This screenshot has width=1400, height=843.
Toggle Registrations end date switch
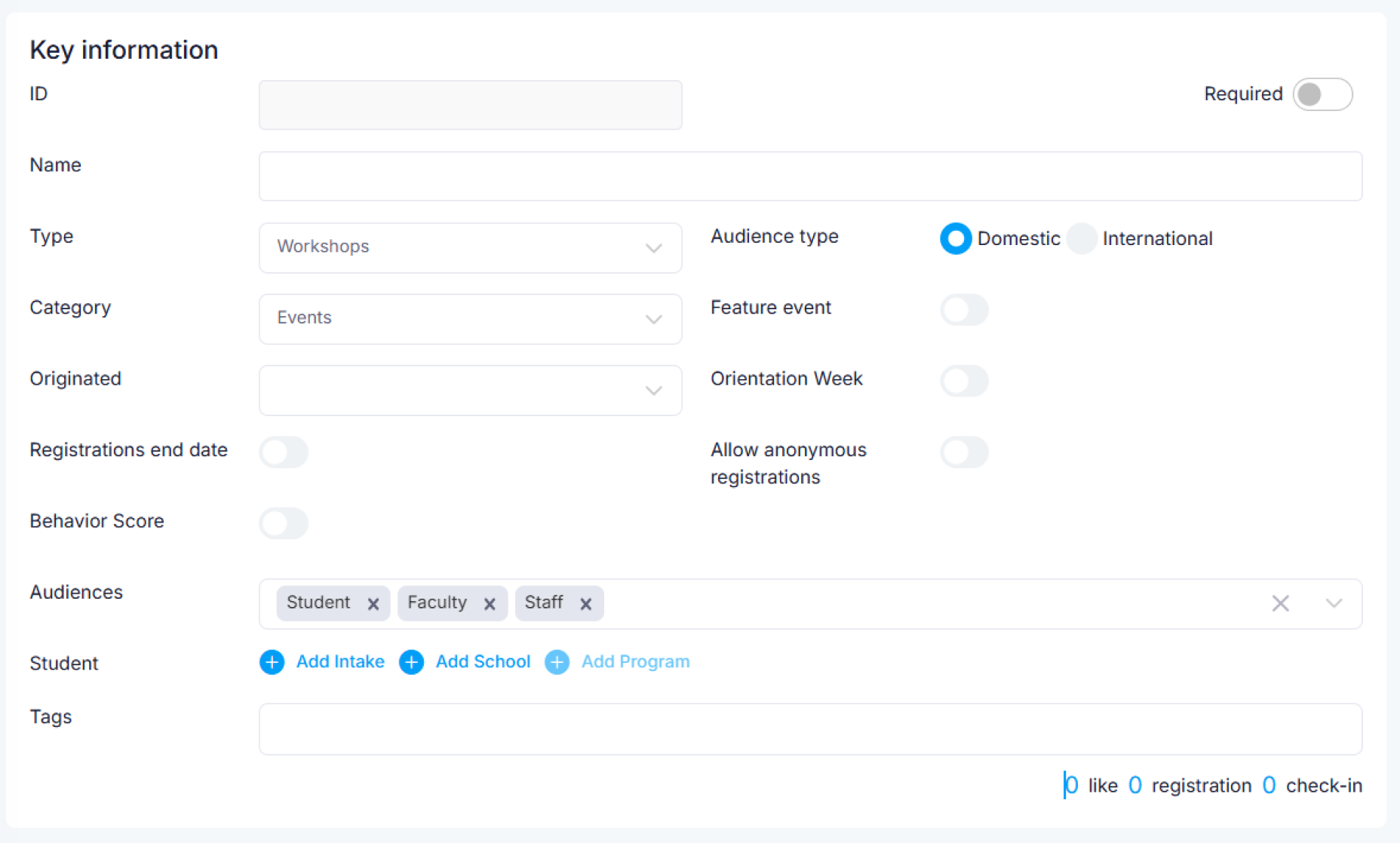click(x=284, y=452)
